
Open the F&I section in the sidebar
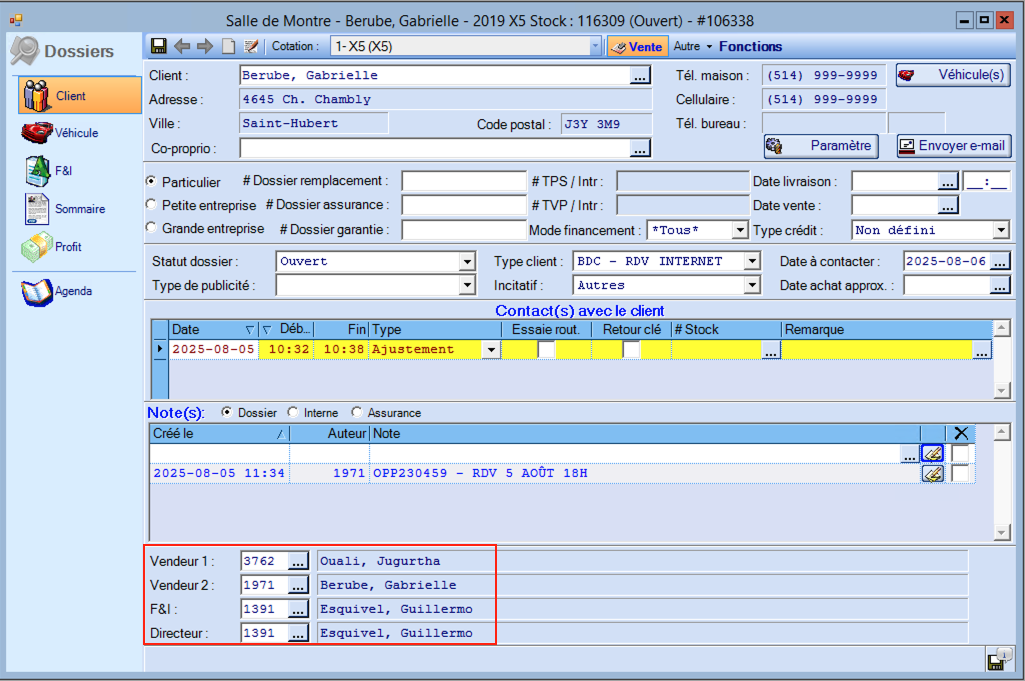pyautogui.click(x=63, y=171)
